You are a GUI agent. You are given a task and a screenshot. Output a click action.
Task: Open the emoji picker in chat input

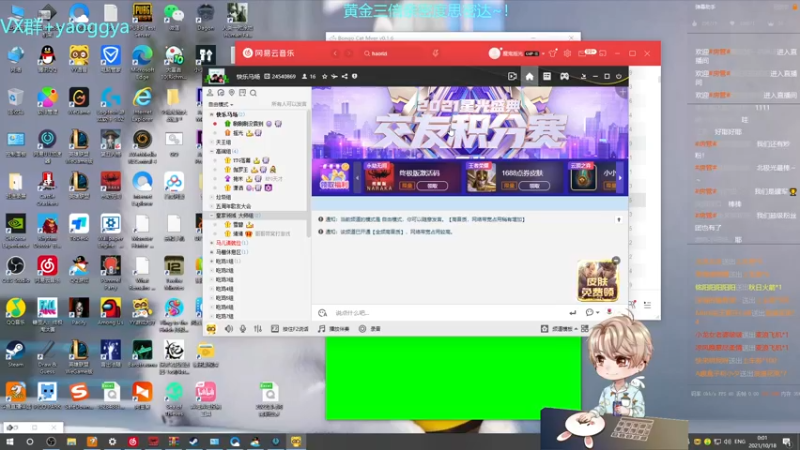(x=322, y=313)
